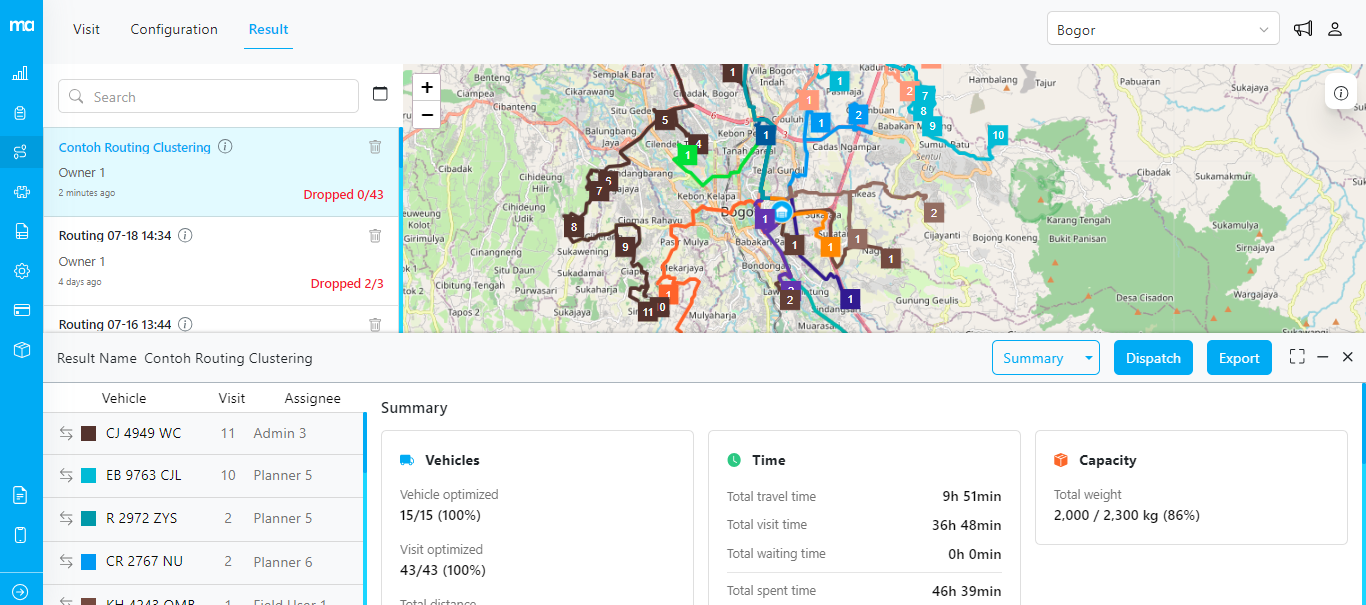
Task: Click the map information icon
Action: pos(1340,92)
